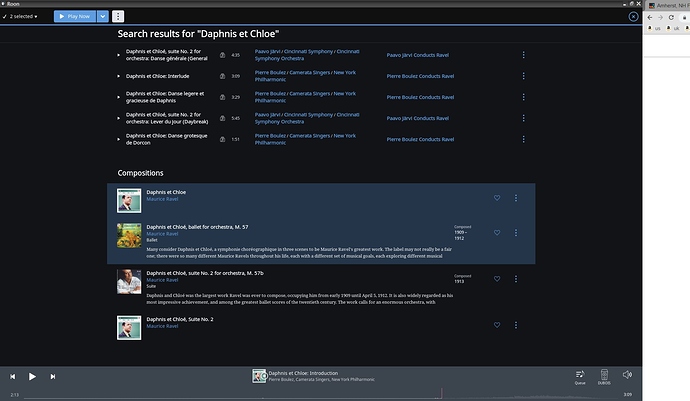This screenshot has width=690, height=401.
Task: Play the Daphnis et Chloe: Interlude track
Action: pyautogui.click(x=118, y=76)
